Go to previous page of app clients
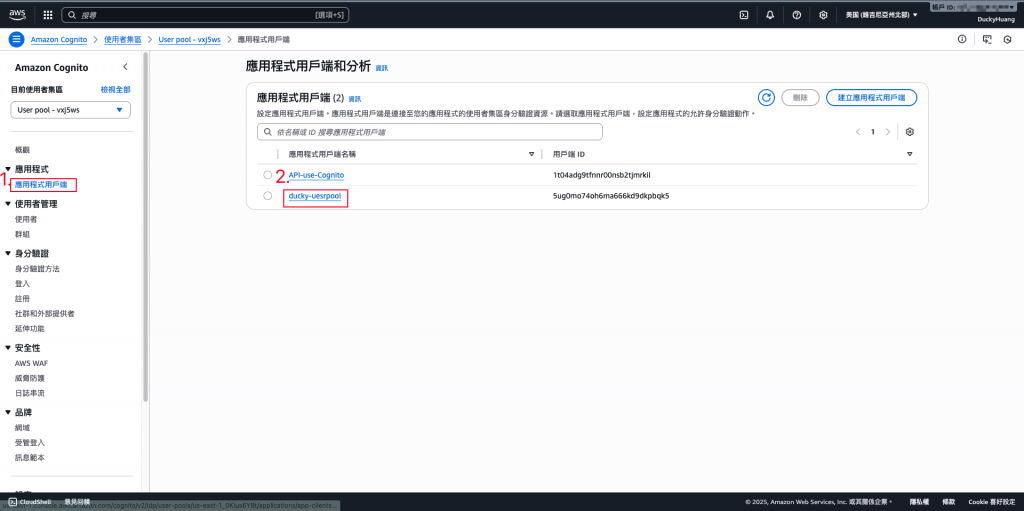The image size is (1024, 511). click(858, 132)
